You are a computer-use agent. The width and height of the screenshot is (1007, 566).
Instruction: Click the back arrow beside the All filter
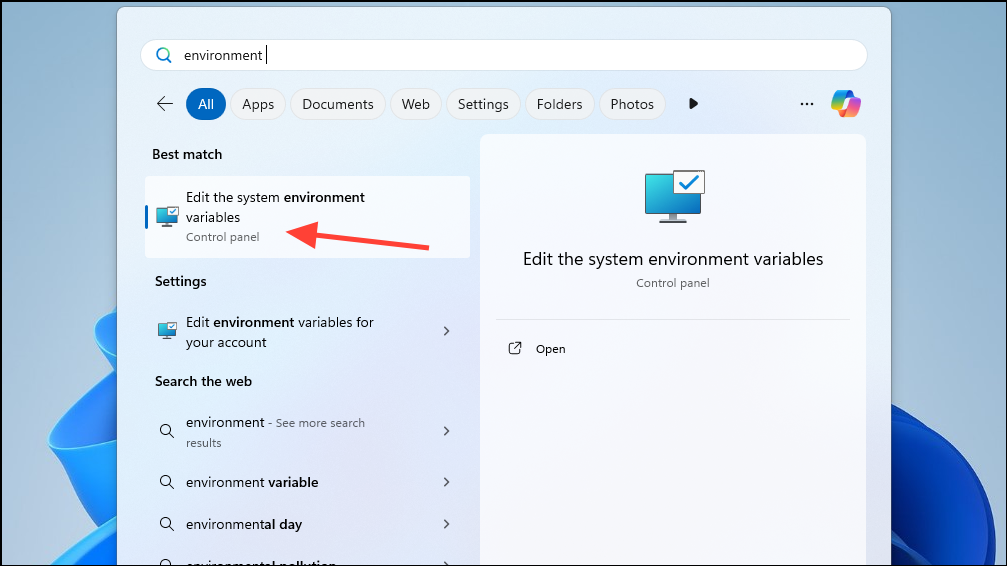pyautogui.click(x=165, y=103)
